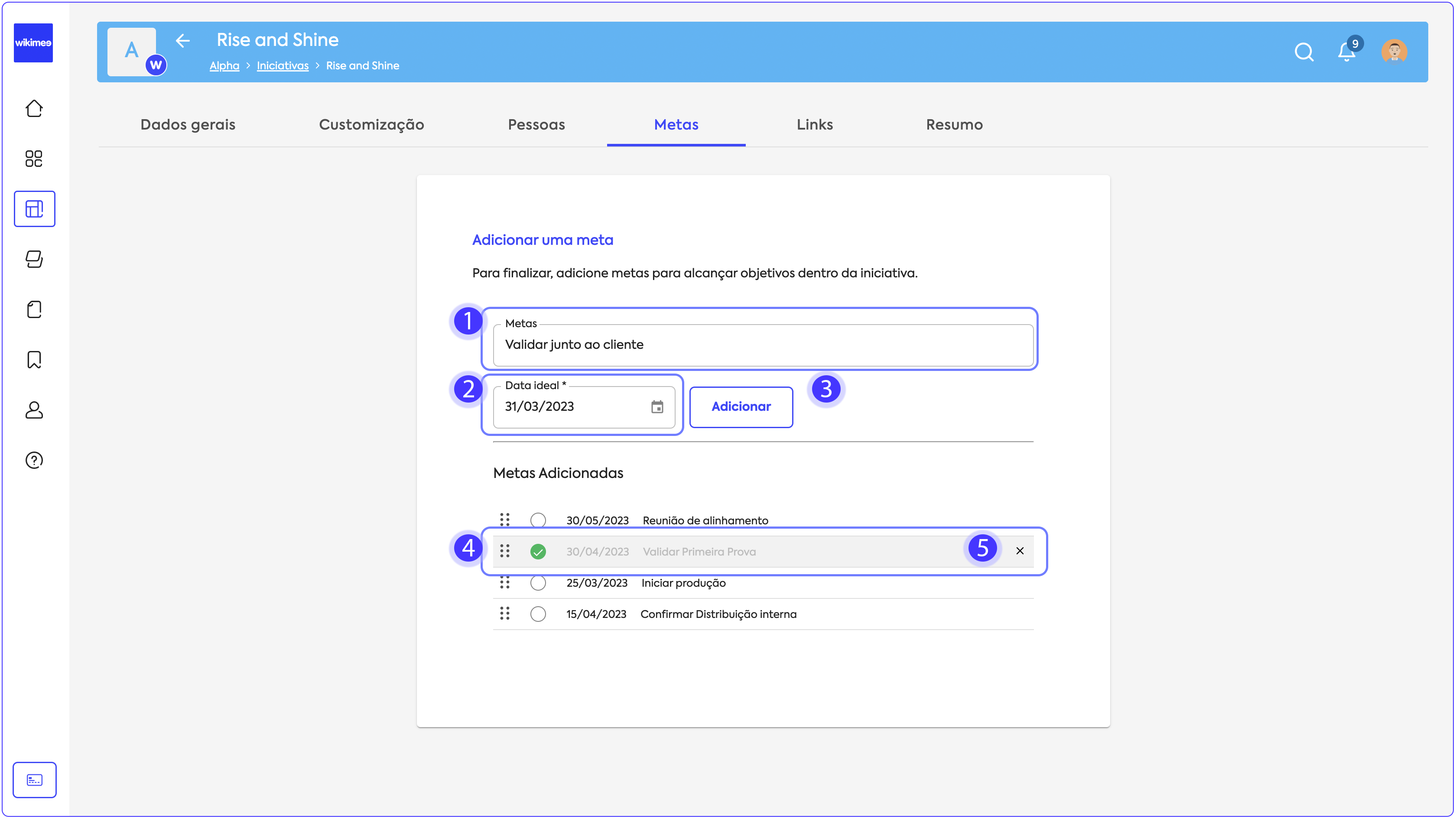Uncheck the Validar Primeira Prova goal
1456x819 pixels.
coord(538,552)
